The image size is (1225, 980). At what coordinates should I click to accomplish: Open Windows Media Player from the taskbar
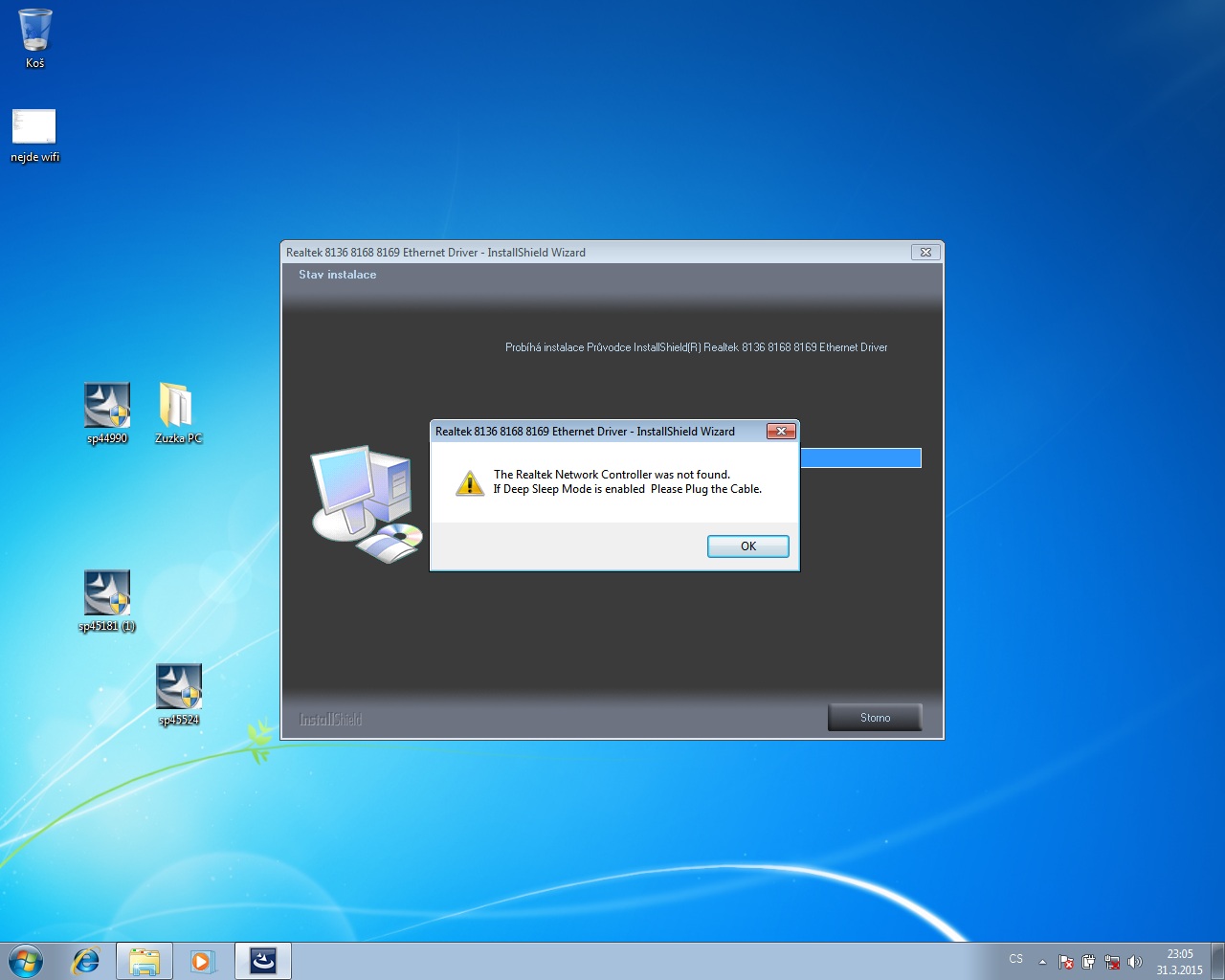click(203, 961)
